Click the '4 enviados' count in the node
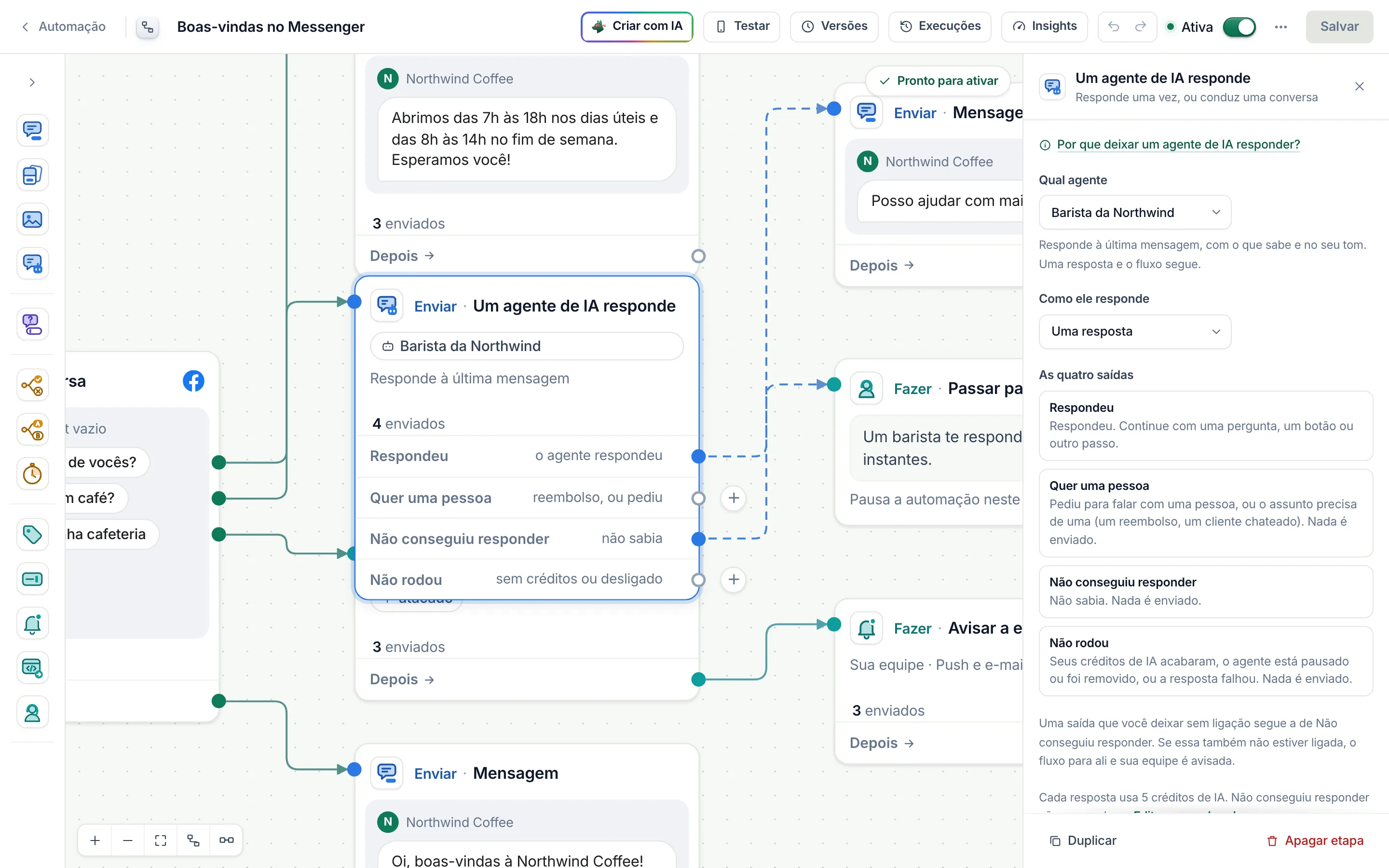The image size is (1389, 868). pyautogui.click(x=408, y=424)
